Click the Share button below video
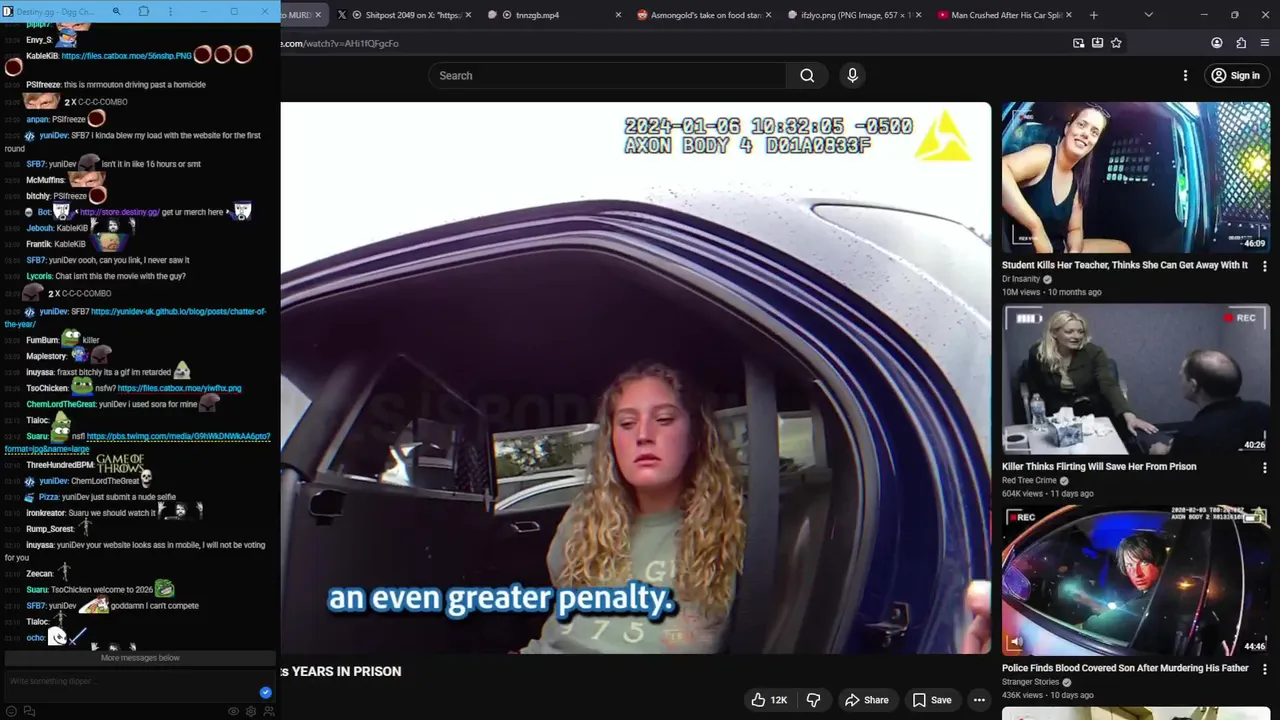The height and width of the screenshot is (720, 1280). 866,700
